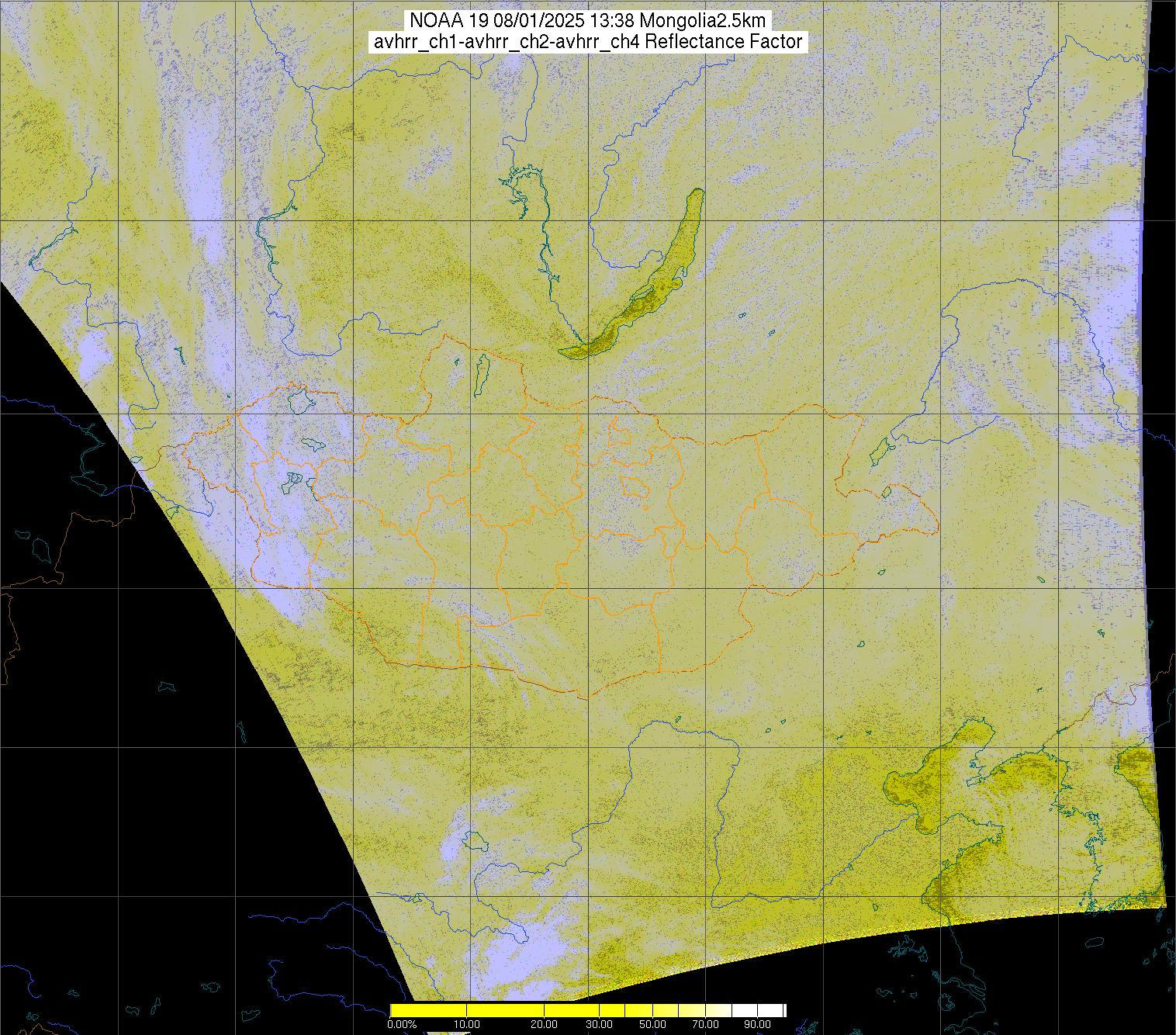1176x1035 pixels.
Task: Click the "10.00" label on the color scale
Action: click(467, 1024)
